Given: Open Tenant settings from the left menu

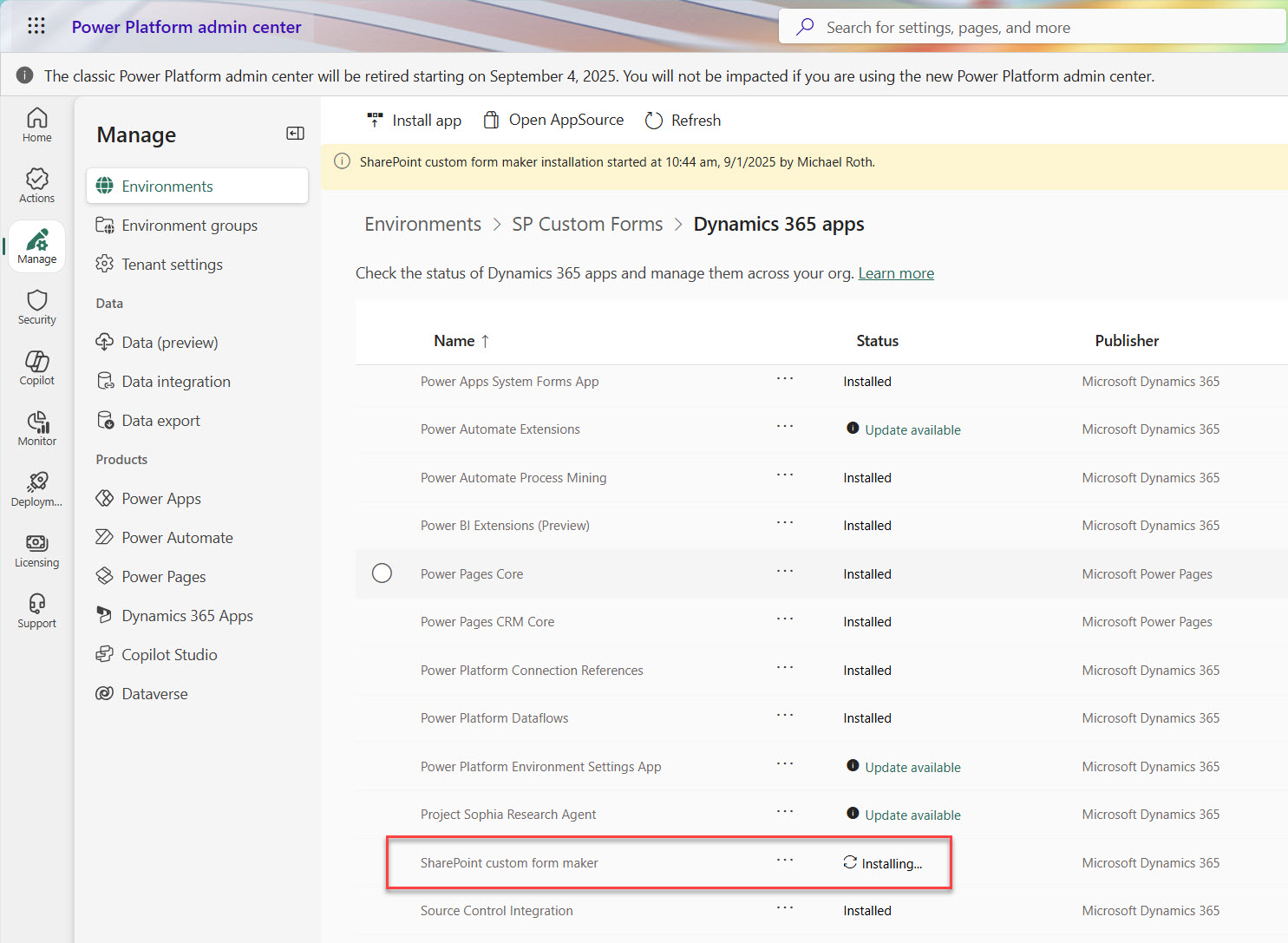Looking at the screenshot, I should (172, 264).
